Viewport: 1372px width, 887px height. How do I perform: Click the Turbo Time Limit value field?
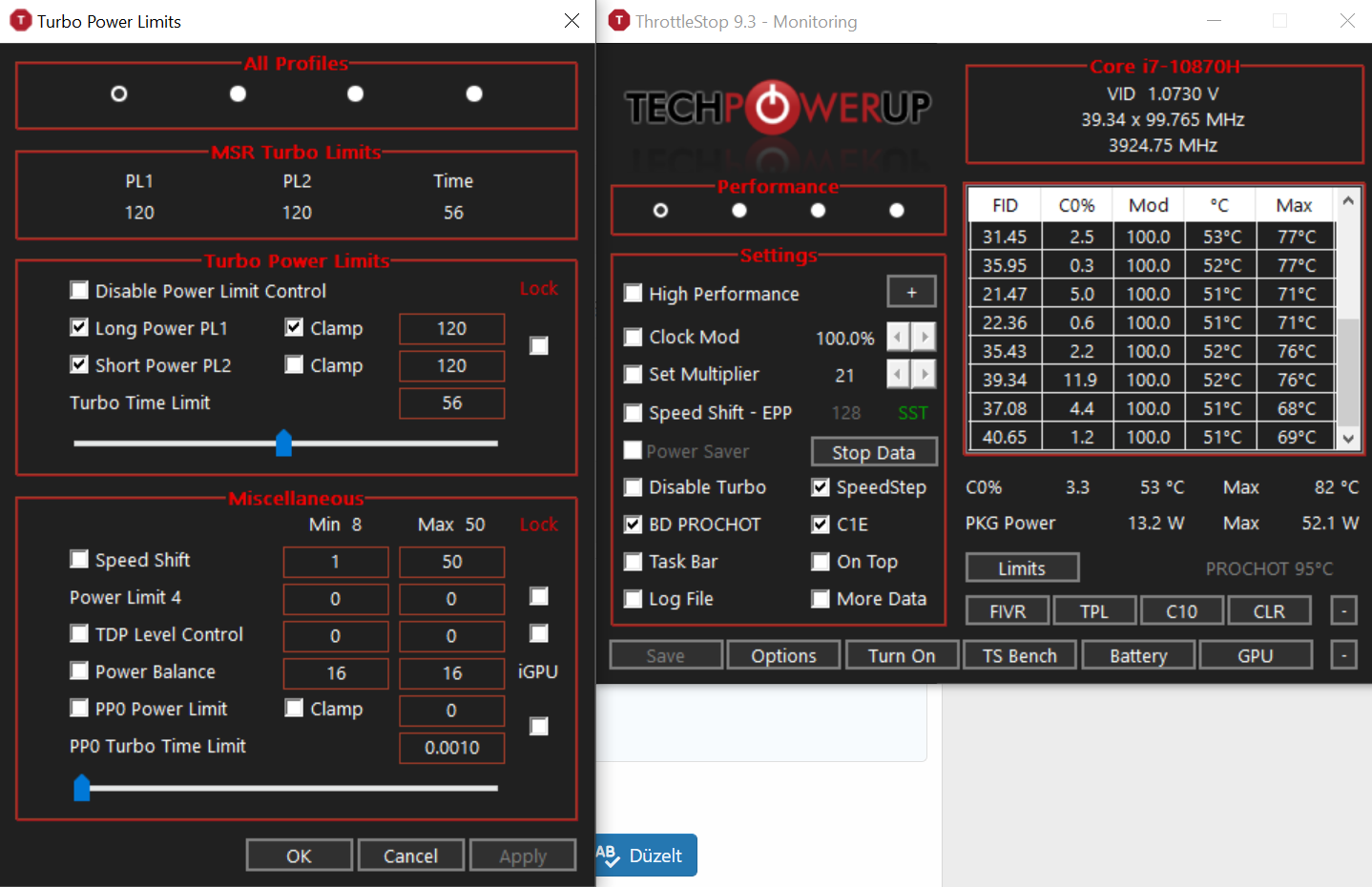tap(451, 402)
